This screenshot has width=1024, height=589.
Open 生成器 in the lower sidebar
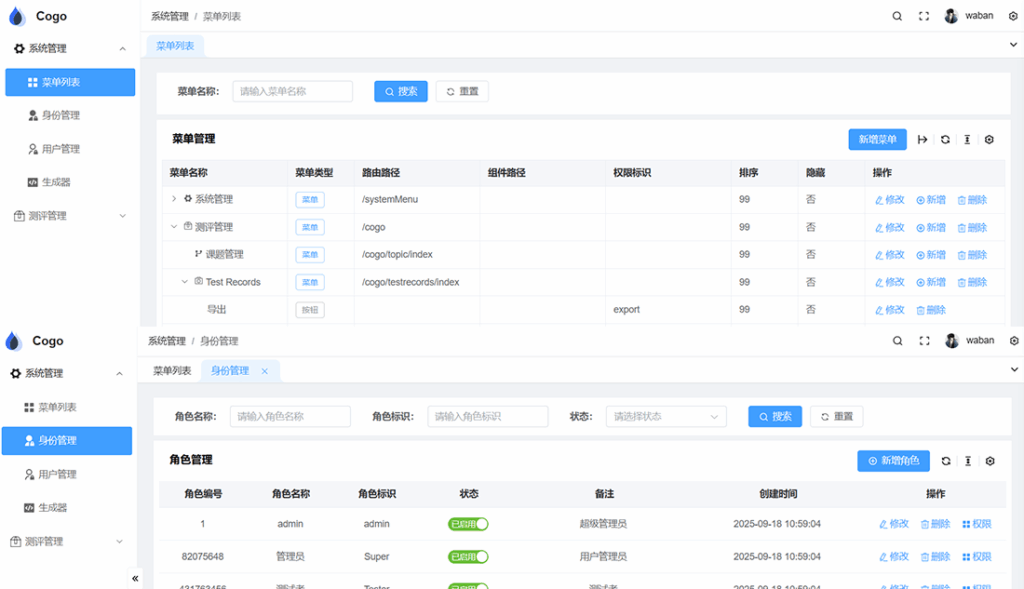click(x=52, y=508)
